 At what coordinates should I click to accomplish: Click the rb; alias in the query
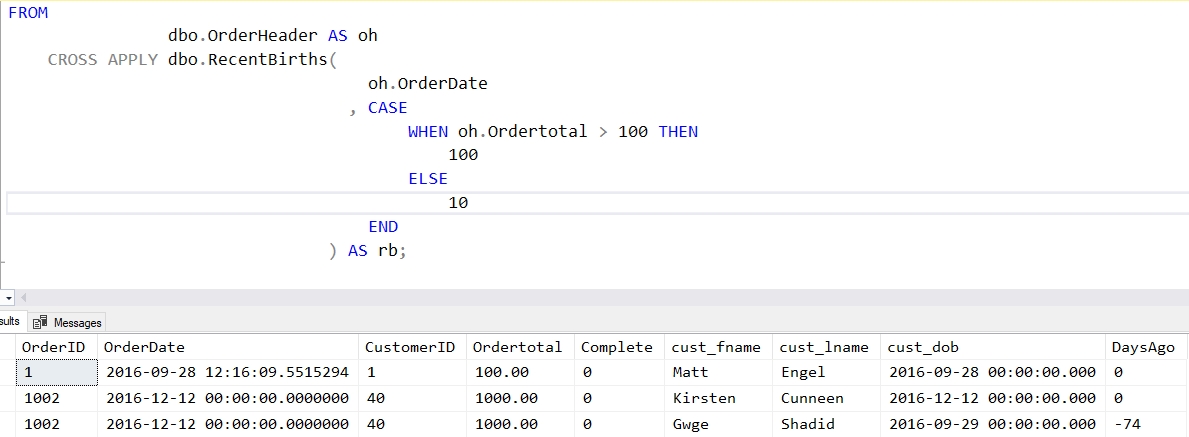click(x=393, y=250)
